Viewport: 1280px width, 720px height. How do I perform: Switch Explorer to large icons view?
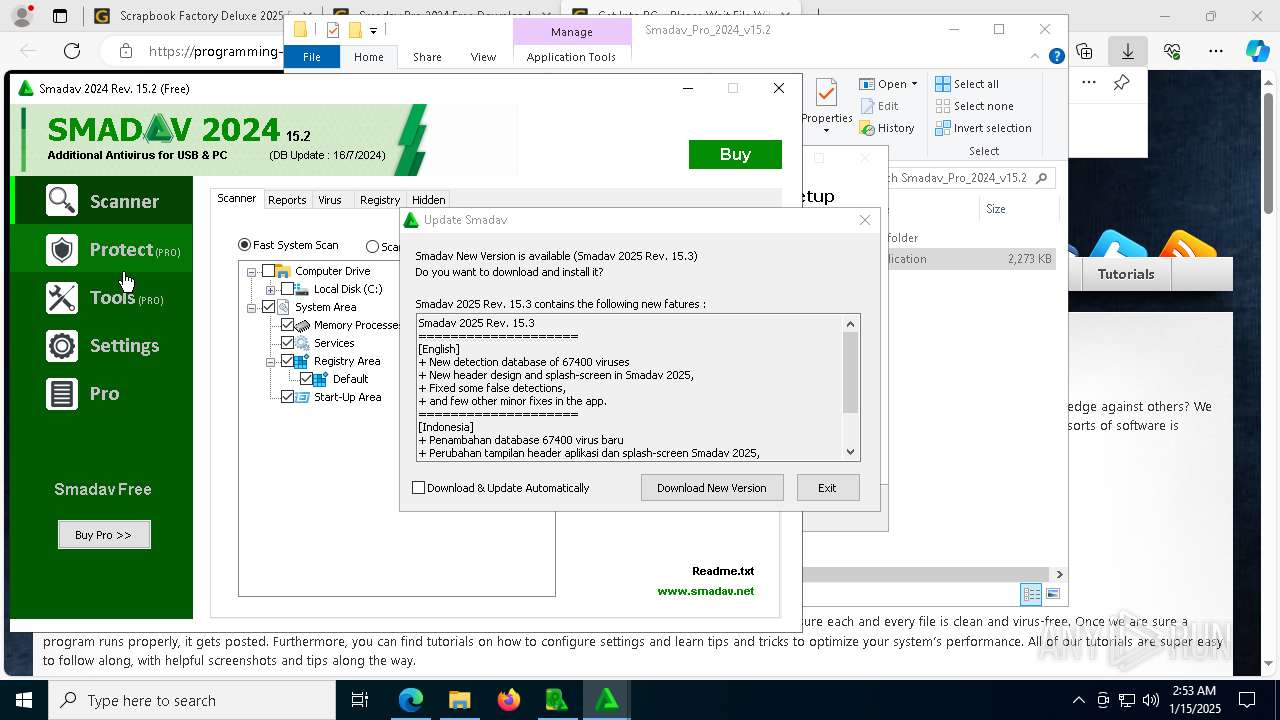click(1052, 594)
